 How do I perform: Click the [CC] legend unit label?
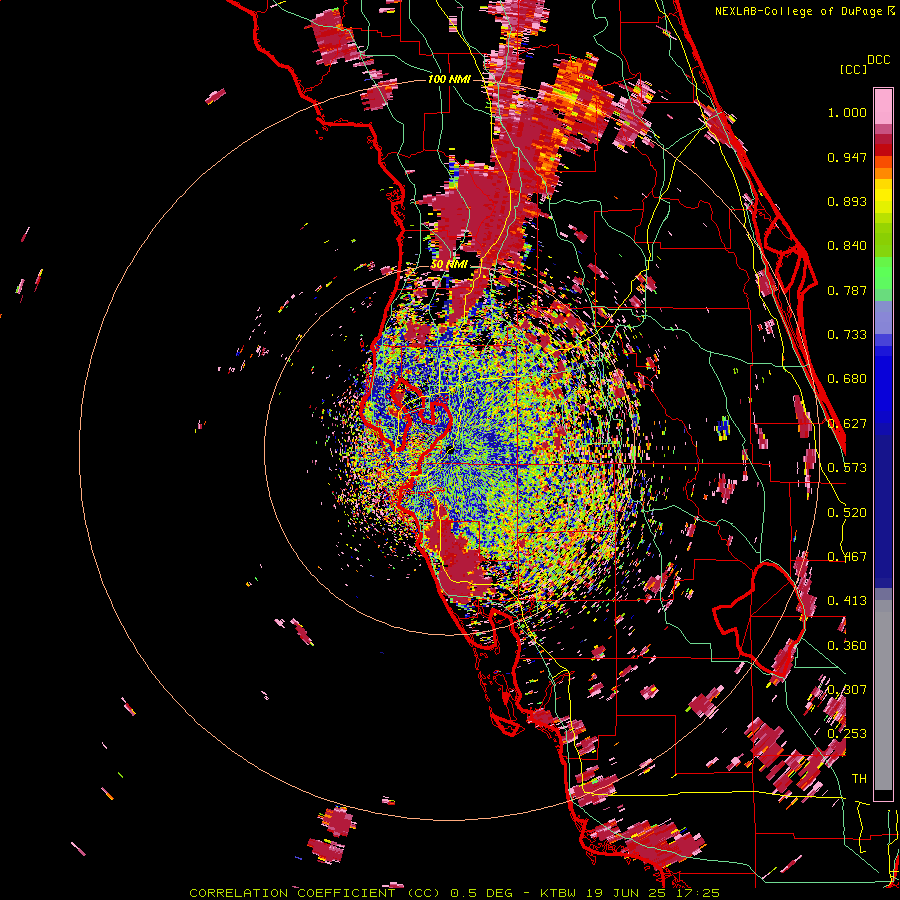[853, 69]
